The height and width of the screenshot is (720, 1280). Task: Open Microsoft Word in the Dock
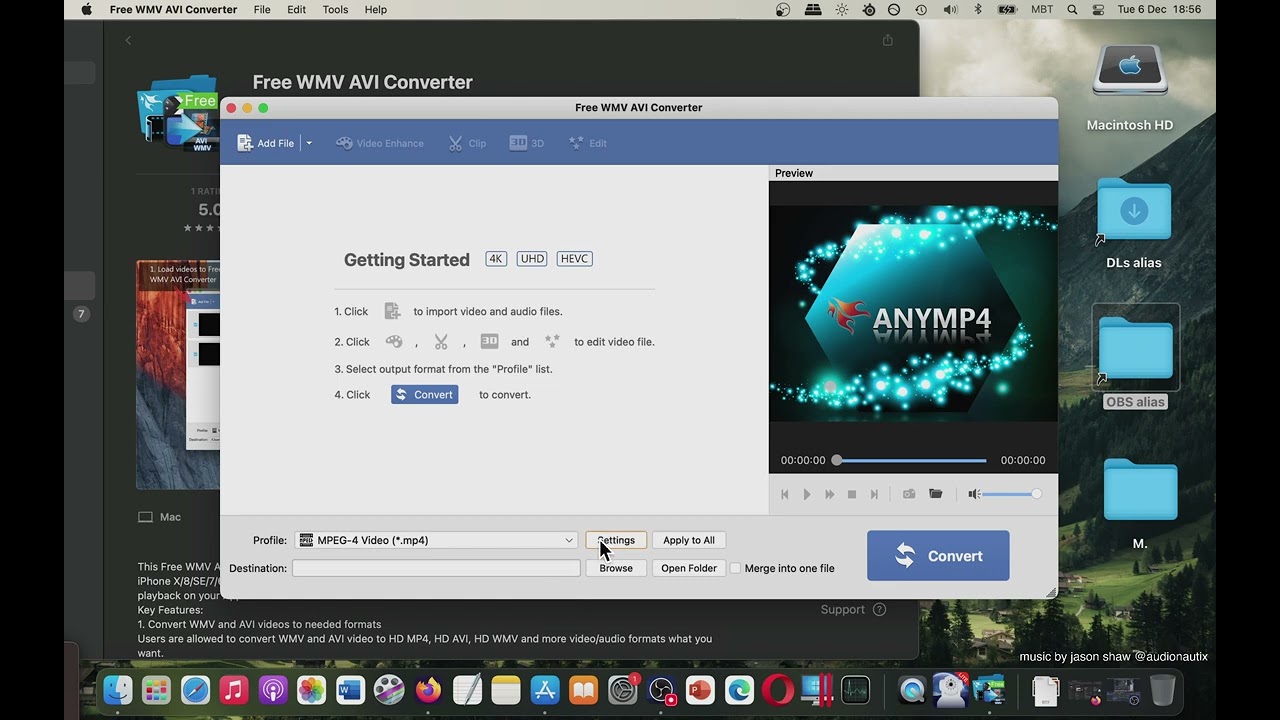(x=350, y=690)
